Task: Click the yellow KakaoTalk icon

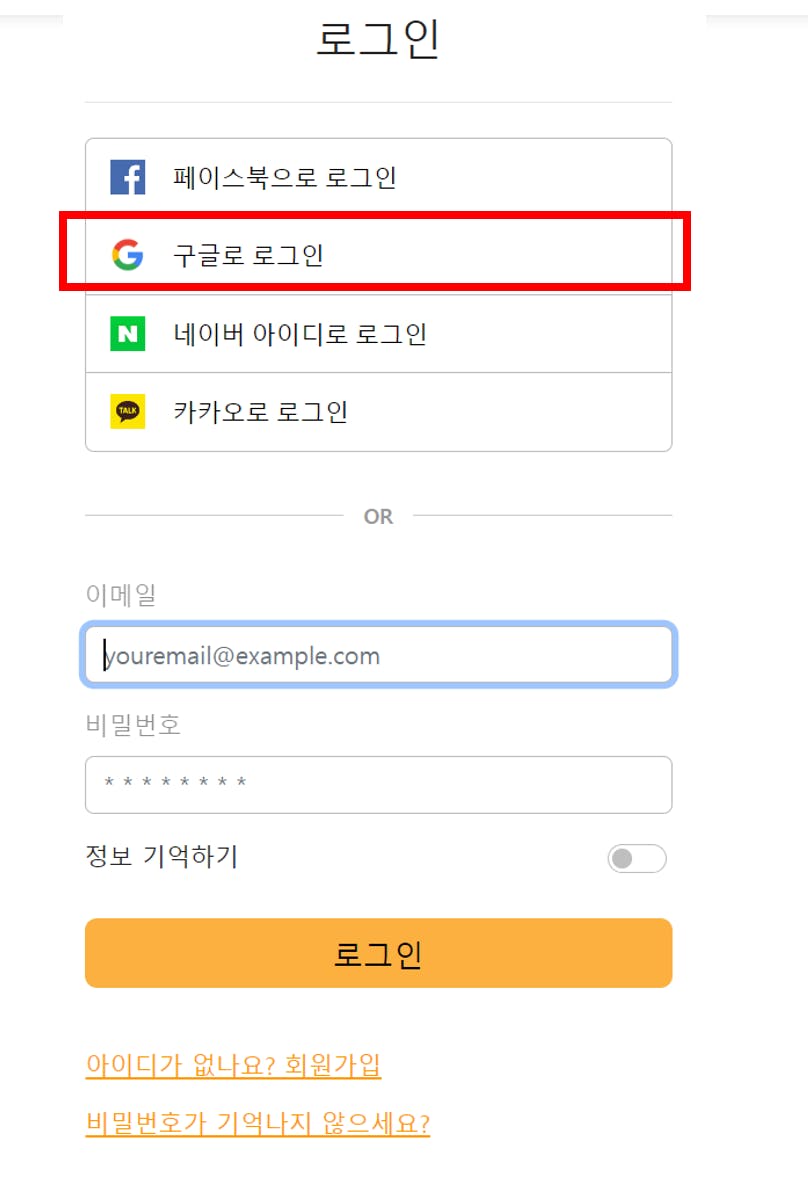Action: coord(128,411)
